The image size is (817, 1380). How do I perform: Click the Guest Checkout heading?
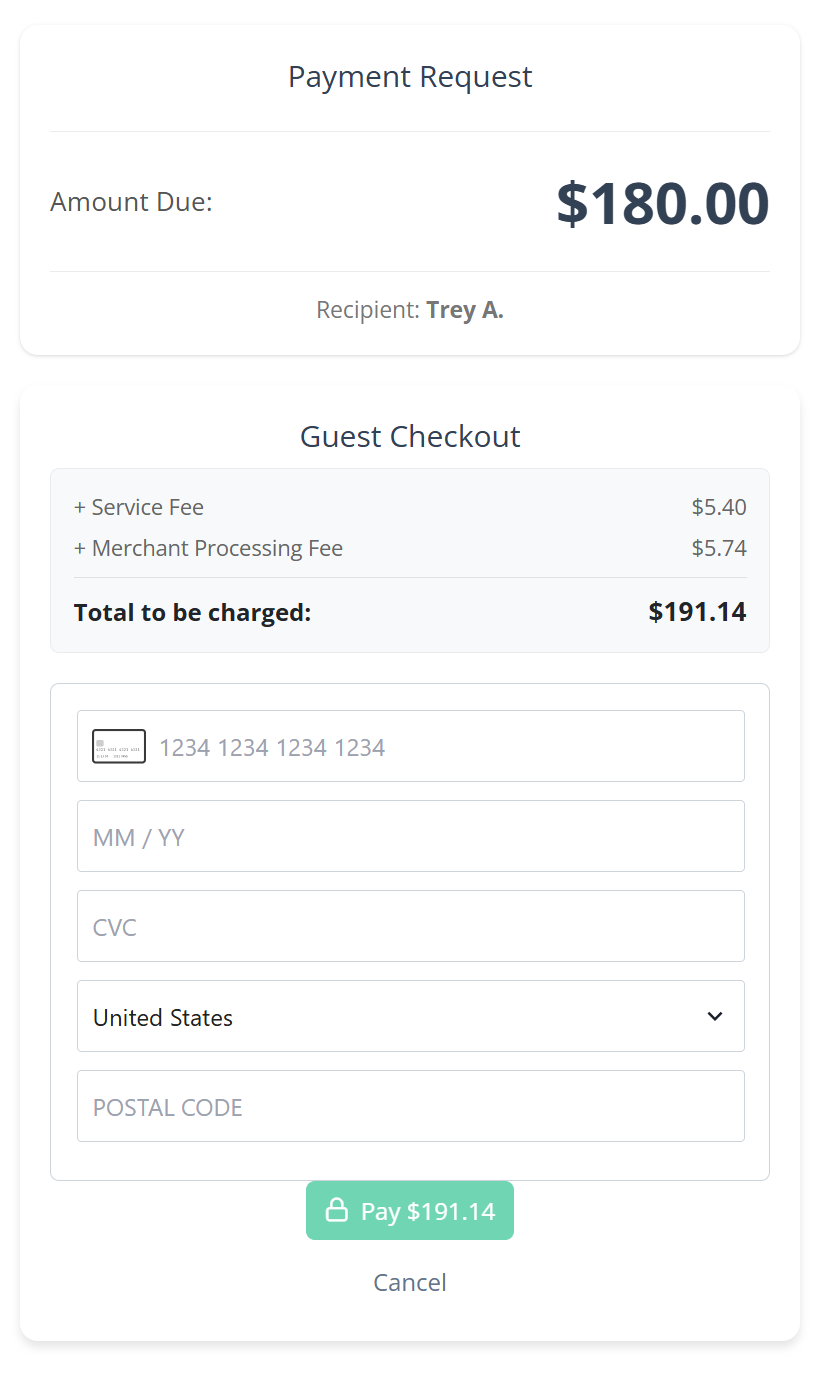click(x=410, y=436)
